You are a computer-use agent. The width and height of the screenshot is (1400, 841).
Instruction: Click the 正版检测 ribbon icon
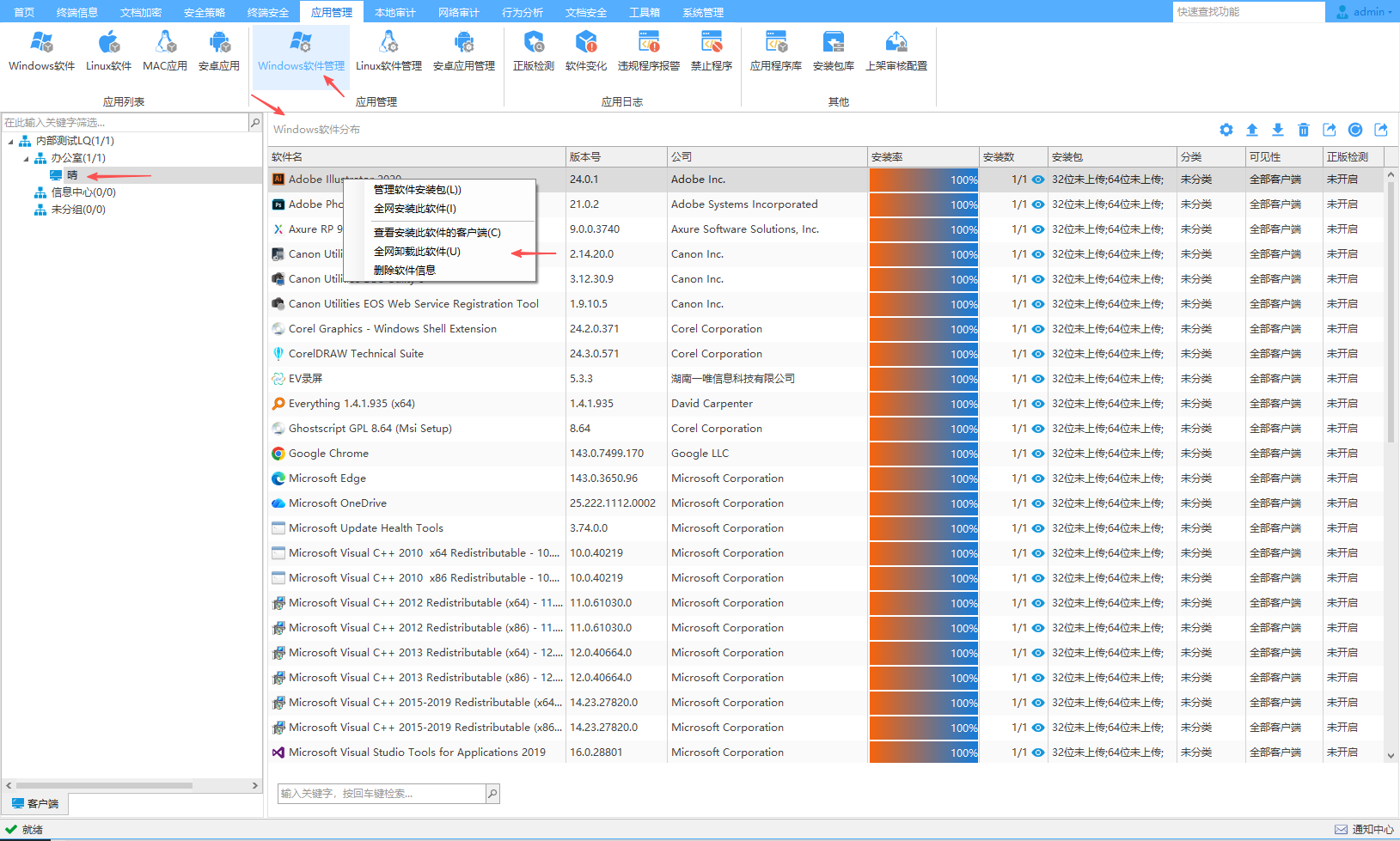[533, 51]
